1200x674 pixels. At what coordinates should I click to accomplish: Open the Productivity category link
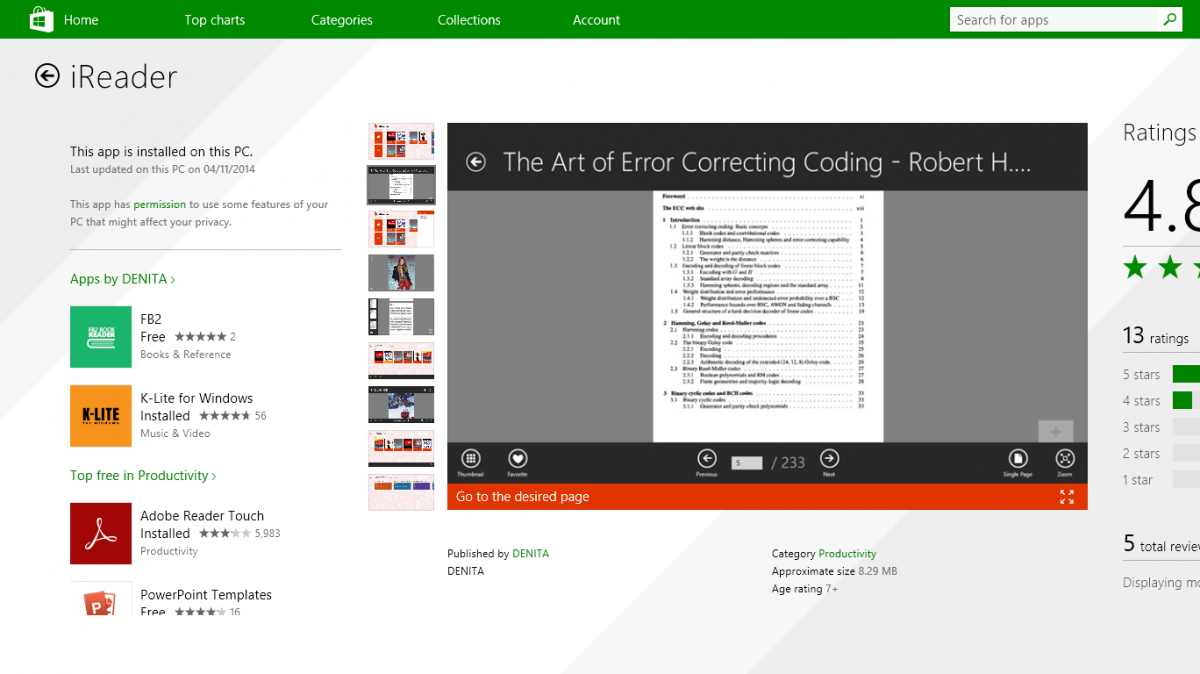pyautogui.click(x=847, y=553)
